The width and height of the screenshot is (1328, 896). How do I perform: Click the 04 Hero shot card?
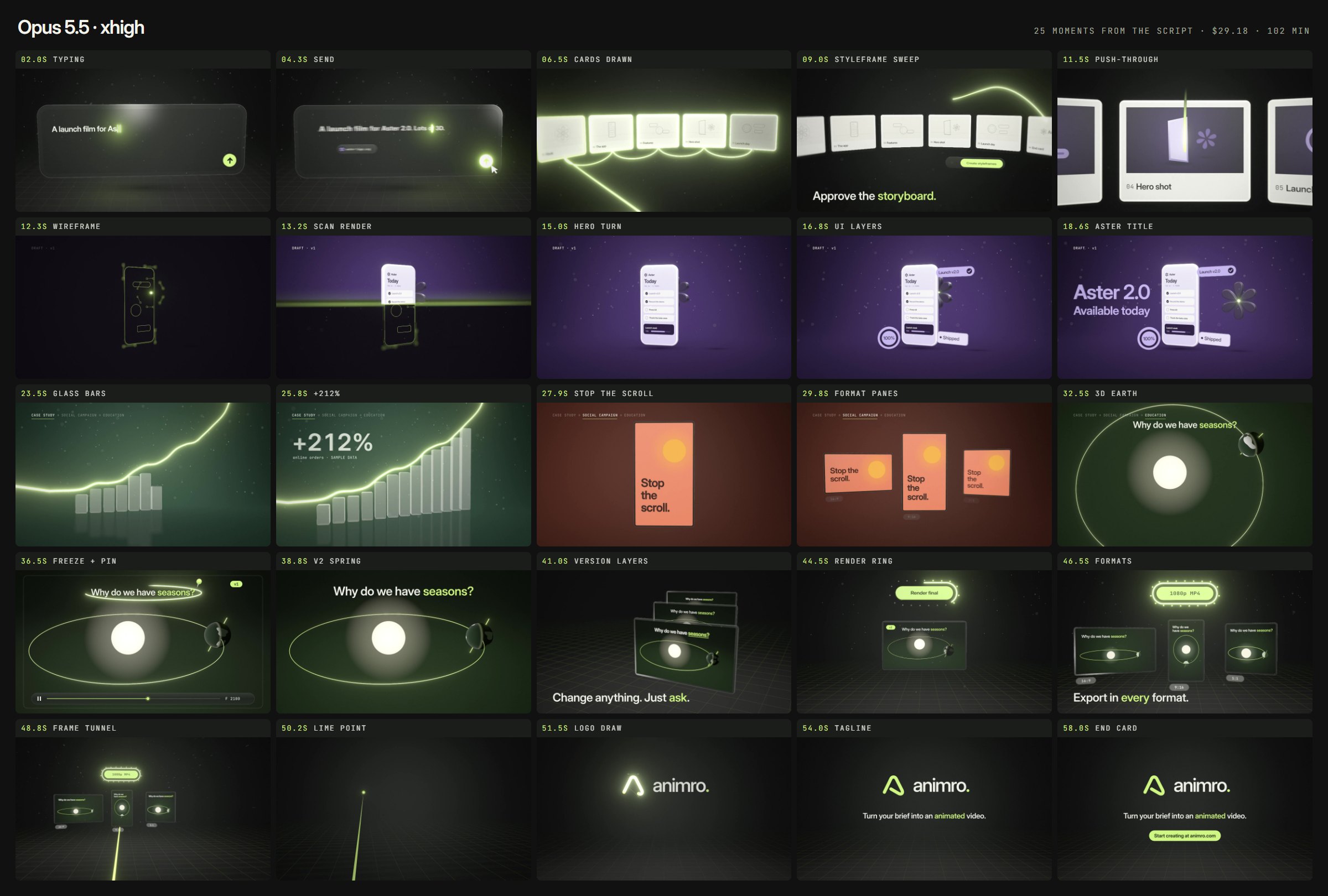(1185, 151)
